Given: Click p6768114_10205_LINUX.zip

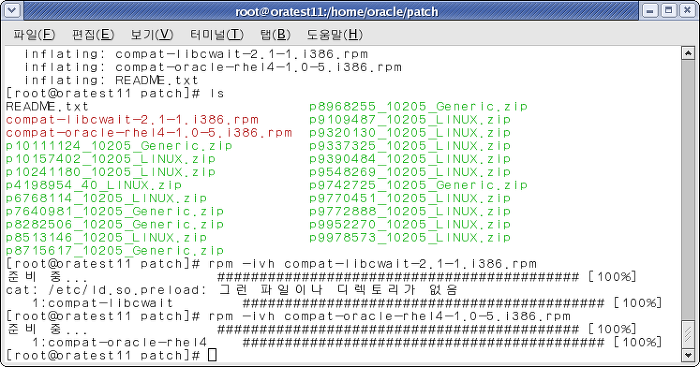Looking at the screenshot, I should (x=106, y=198).
